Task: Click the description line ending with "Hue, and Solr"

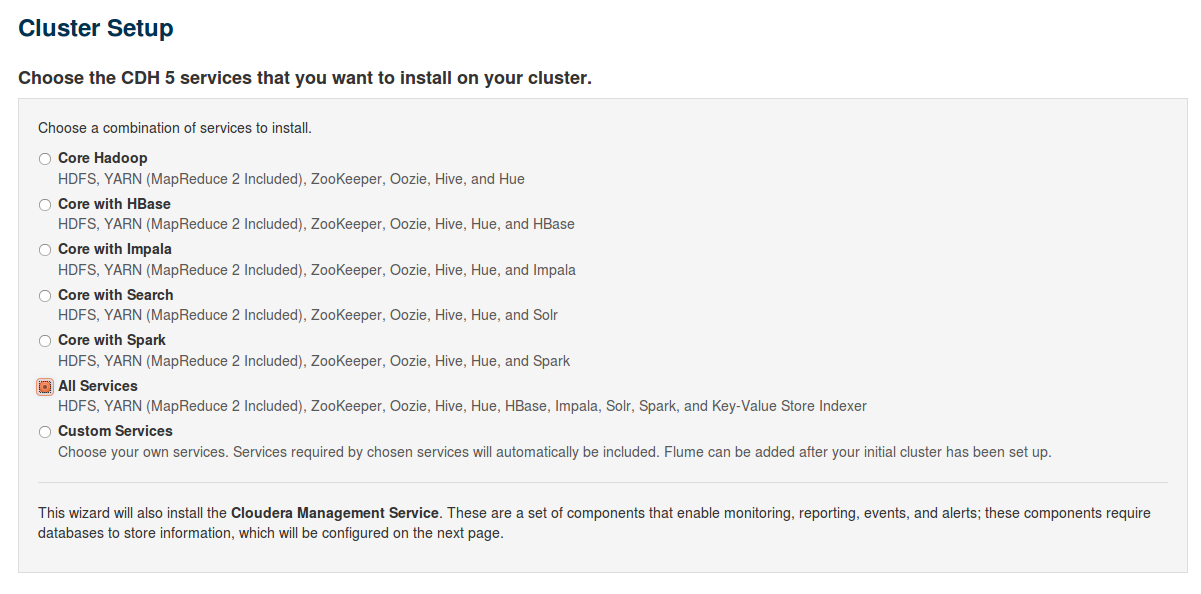Action: (x=308, y=315)
